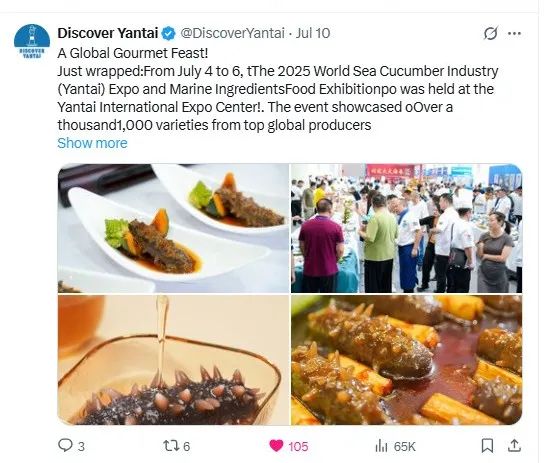Click the blue verified badge
The width and height of the screenshot is (552, 463).
169,33
